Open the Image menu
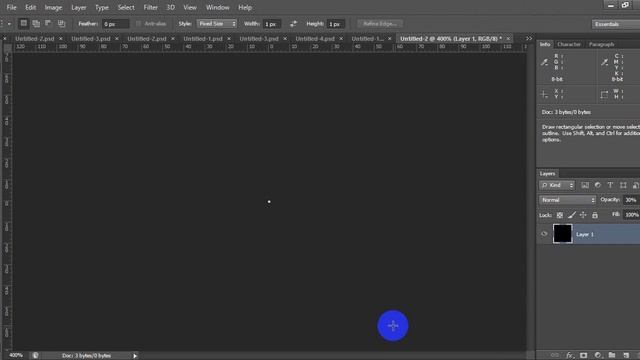The image size is (640, 360). coord(53,7)
